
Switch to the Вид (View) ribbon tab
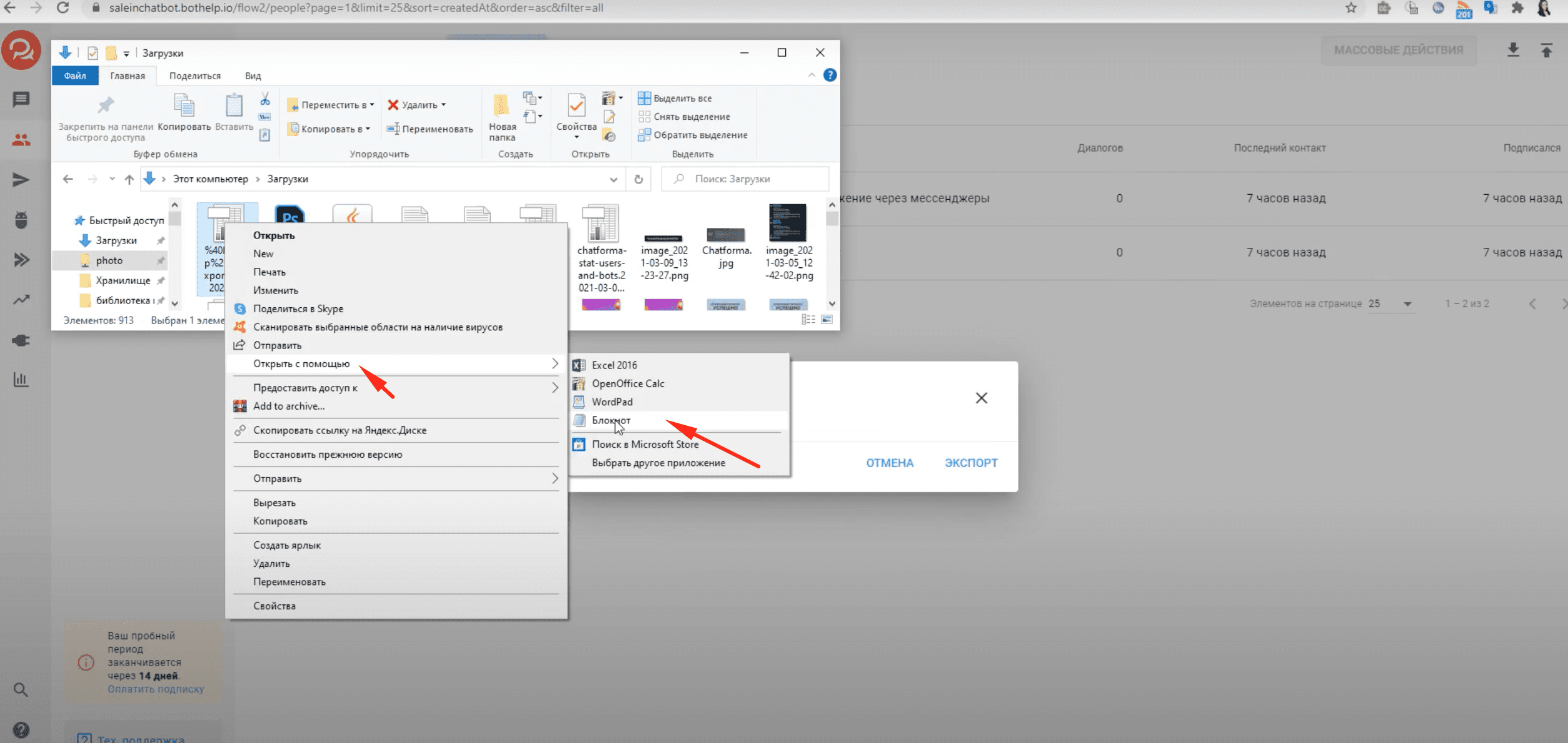[x=253, y=76]
